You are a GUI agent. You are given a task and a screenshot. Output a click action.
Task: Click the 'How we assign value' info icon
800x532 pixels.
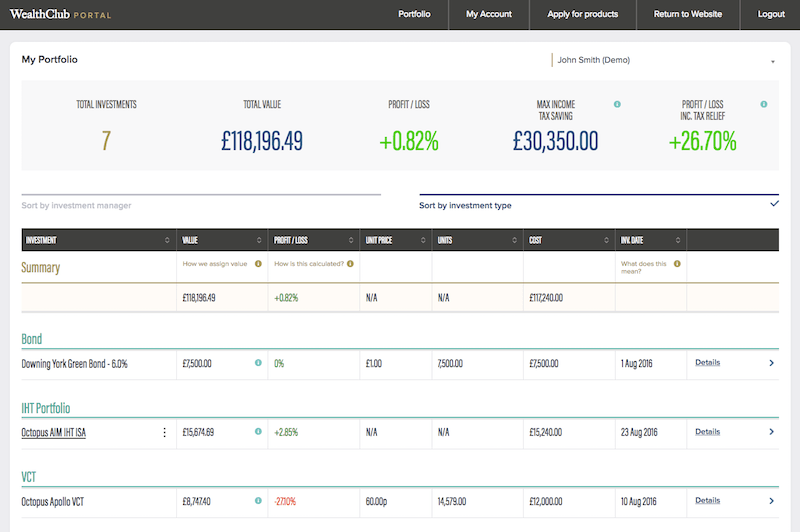tap(258, 264)
